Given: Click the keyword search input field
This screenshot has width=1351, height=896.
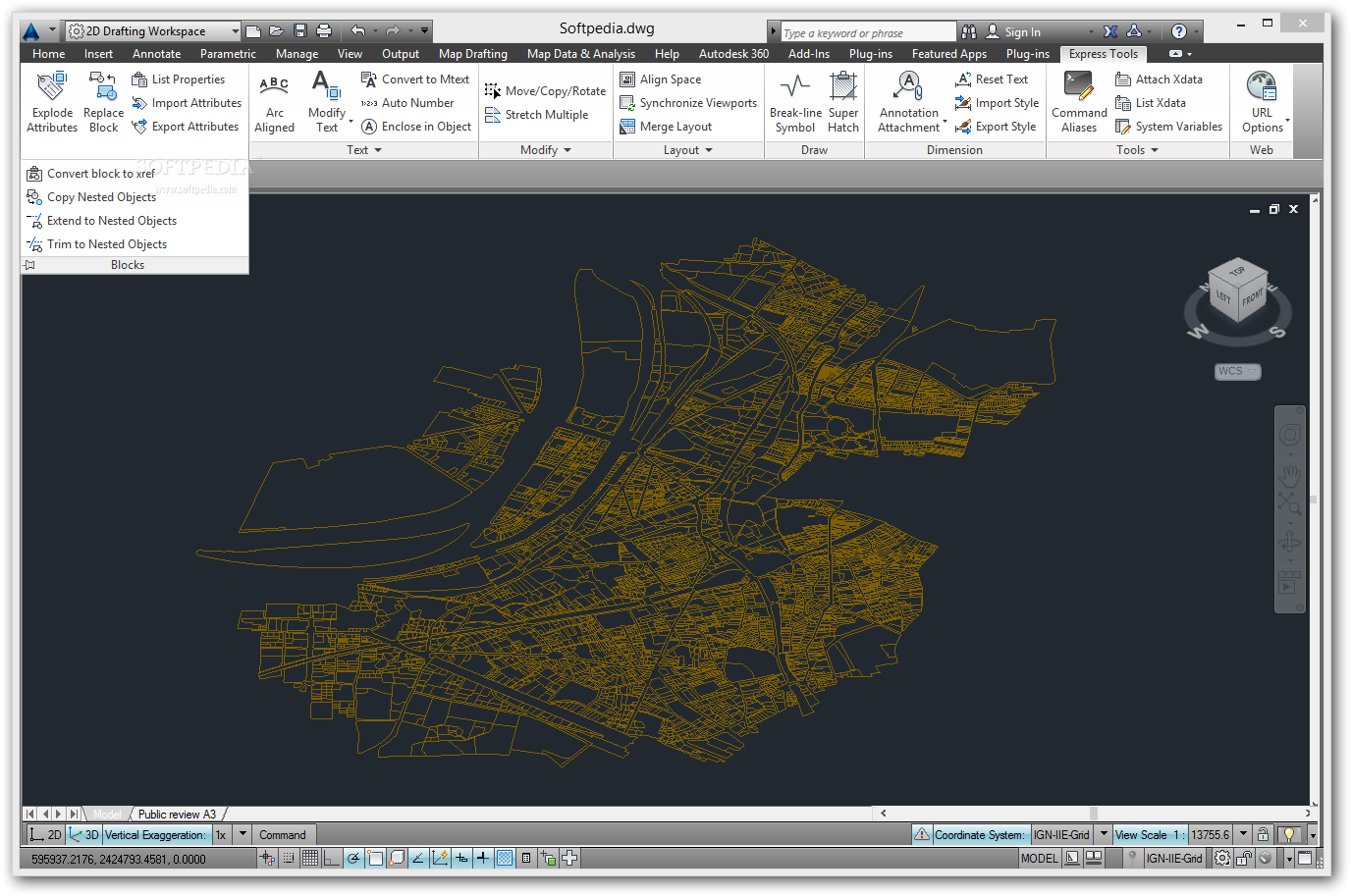Looking at the screenshot, I should pyautogui.click(x=868, y=32).
